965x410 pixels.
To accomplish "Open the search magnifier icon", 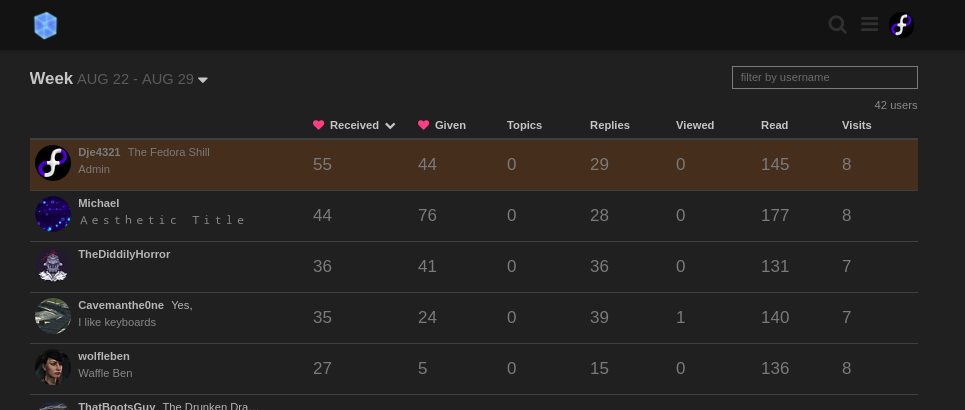I will pyautogui.click(x=837, y=25).
